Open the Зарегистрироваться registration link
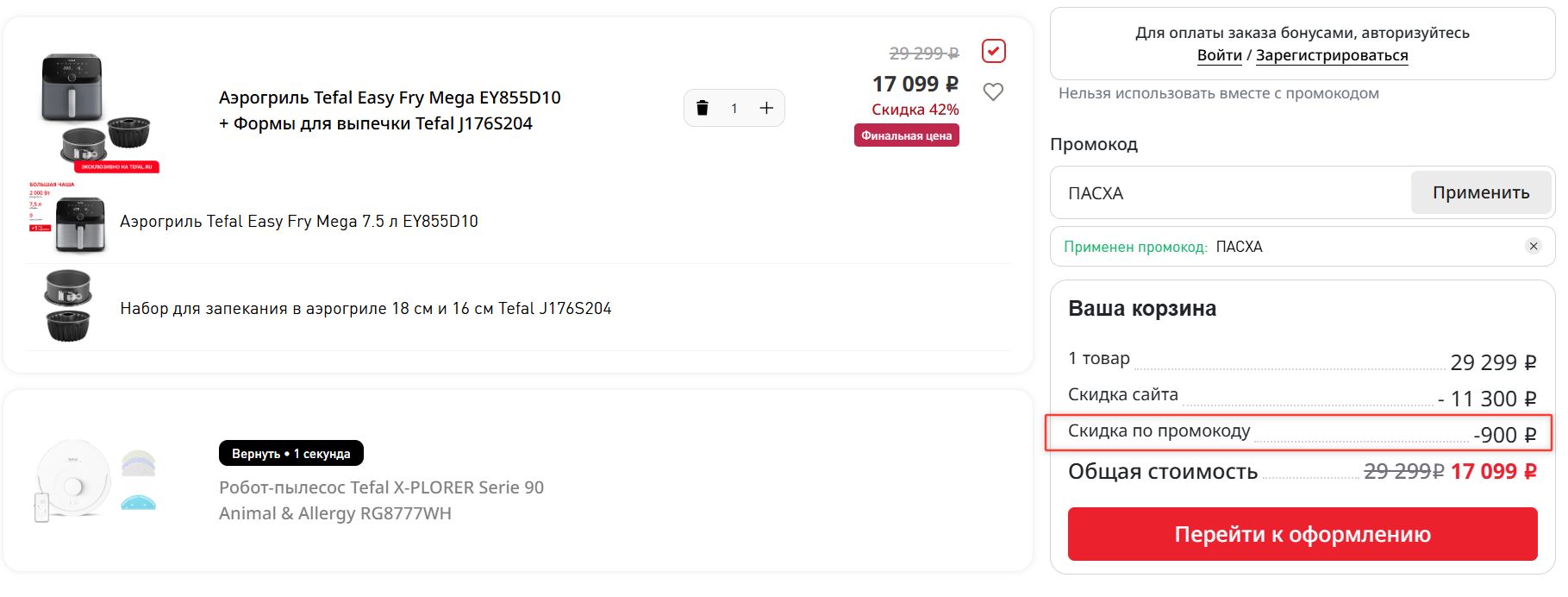 [x=1331, y=55]
